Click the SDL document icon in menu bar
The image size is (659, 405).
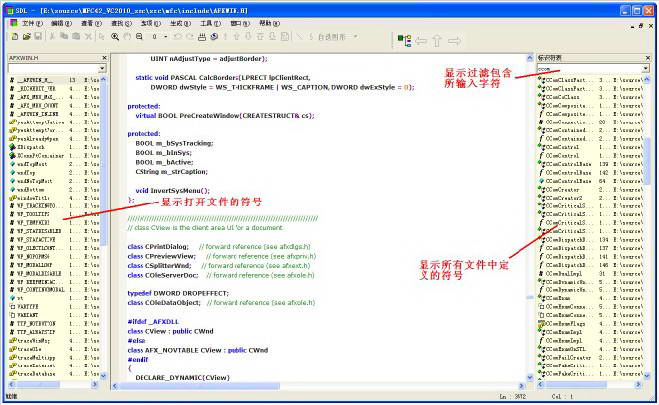[14, 23]
